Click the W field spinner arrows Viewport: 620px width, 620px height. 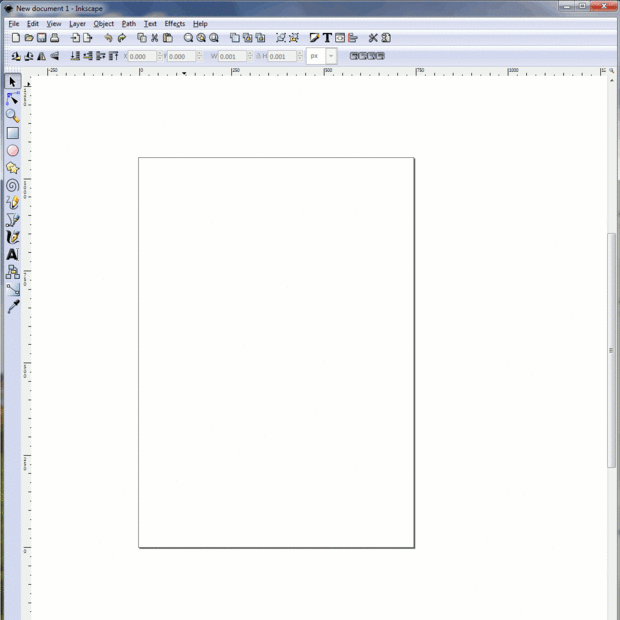click(250, 56)
